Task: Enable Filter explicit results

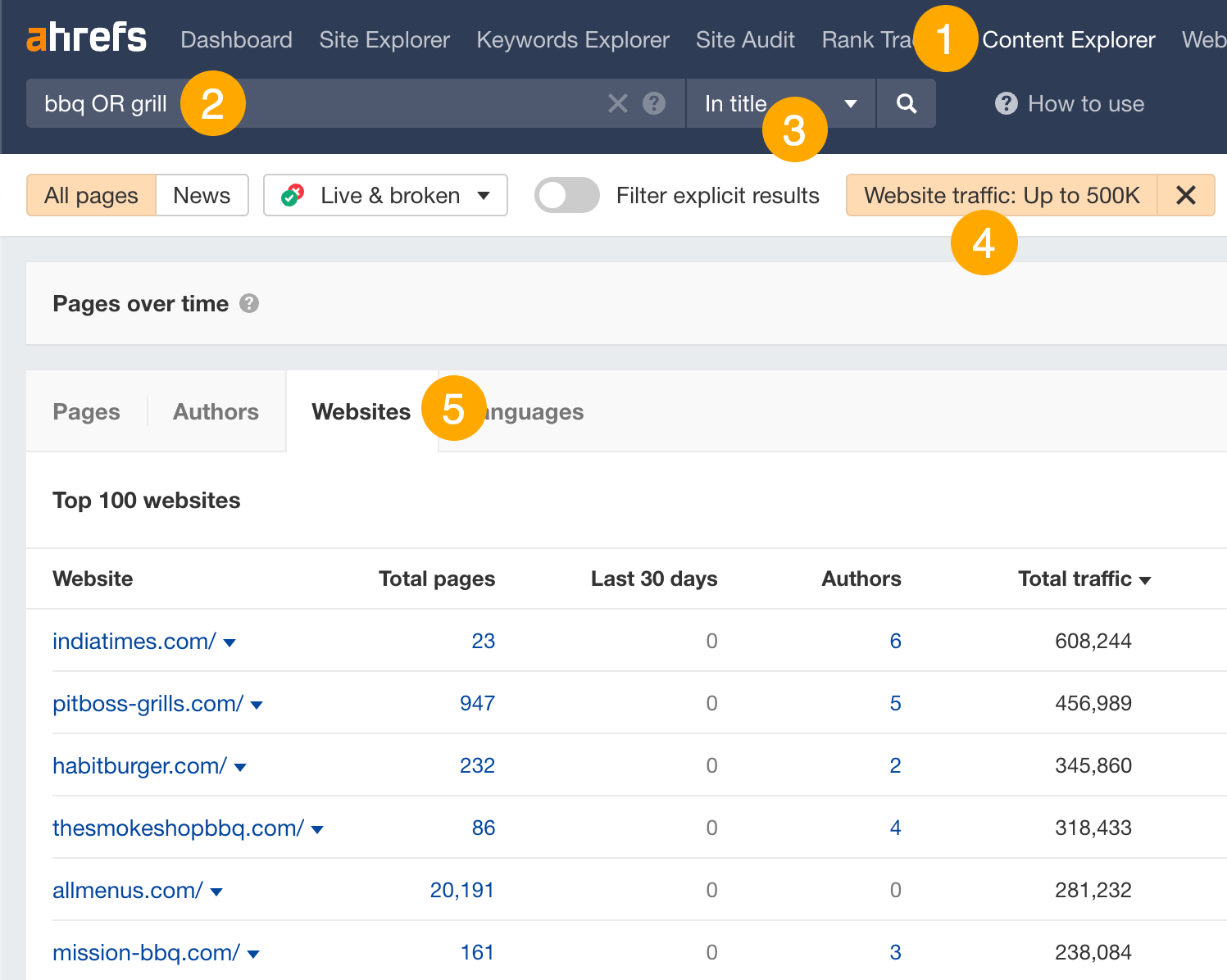Action: (x=566, y=195)
